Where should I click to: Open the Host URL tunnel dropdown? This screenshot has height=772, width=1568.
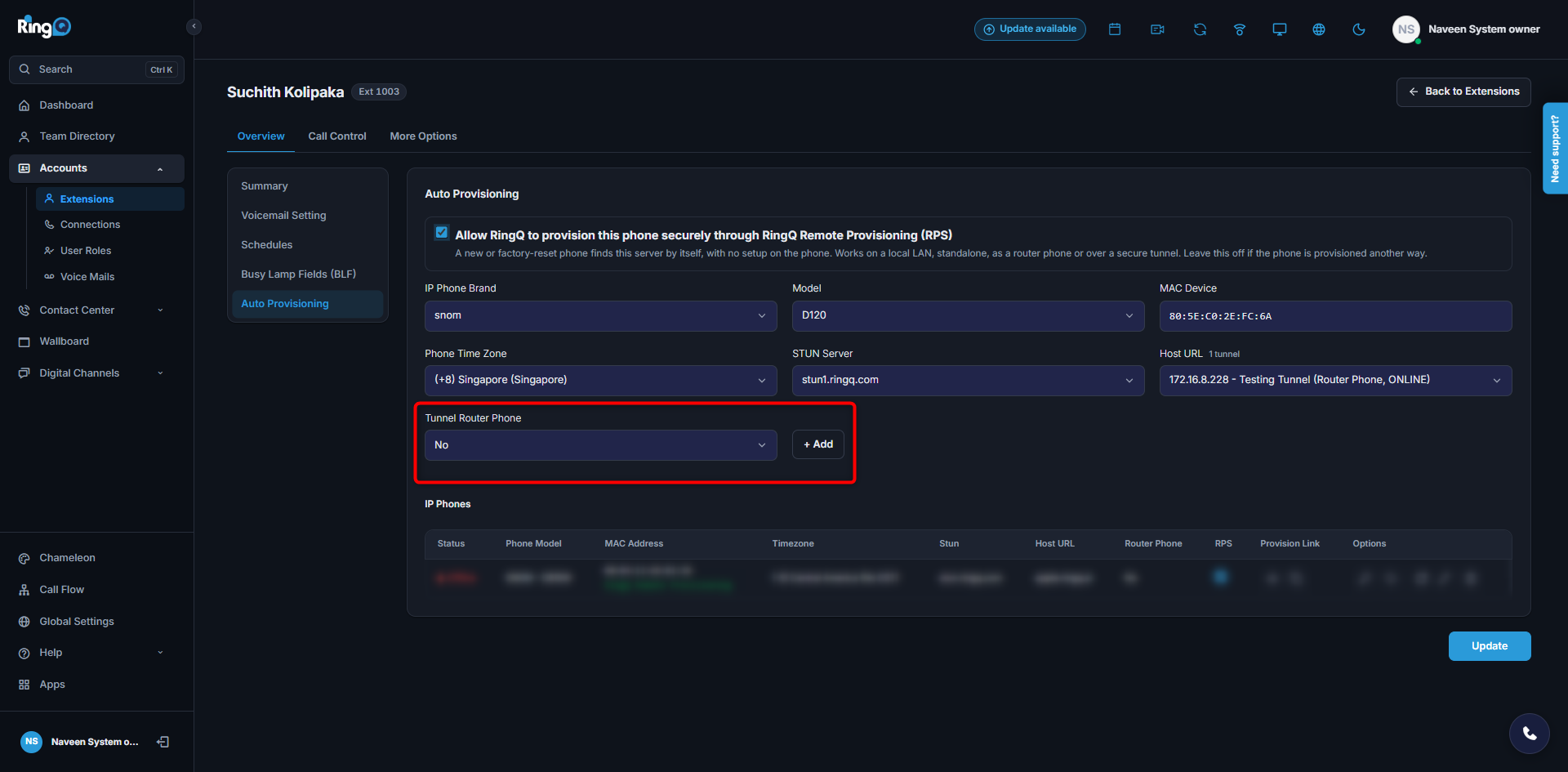[x=1335, y=381]
